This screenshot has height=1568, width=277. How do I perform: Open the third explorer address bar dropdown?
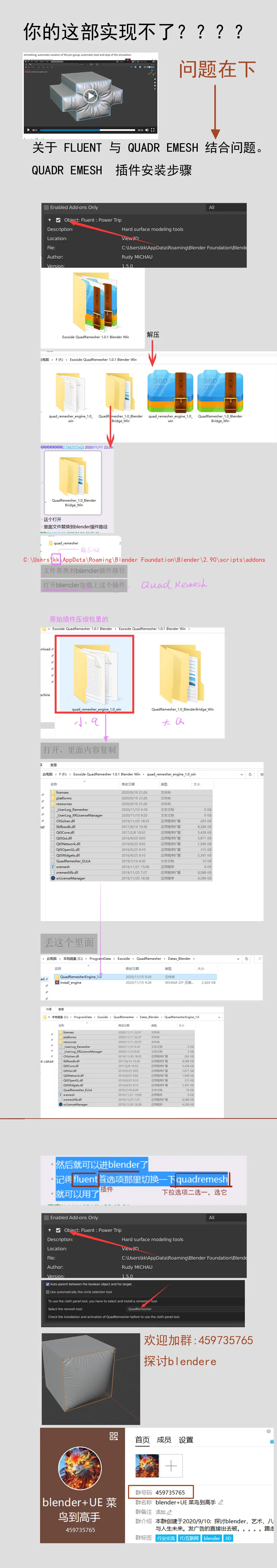(x=219, y=1017)
